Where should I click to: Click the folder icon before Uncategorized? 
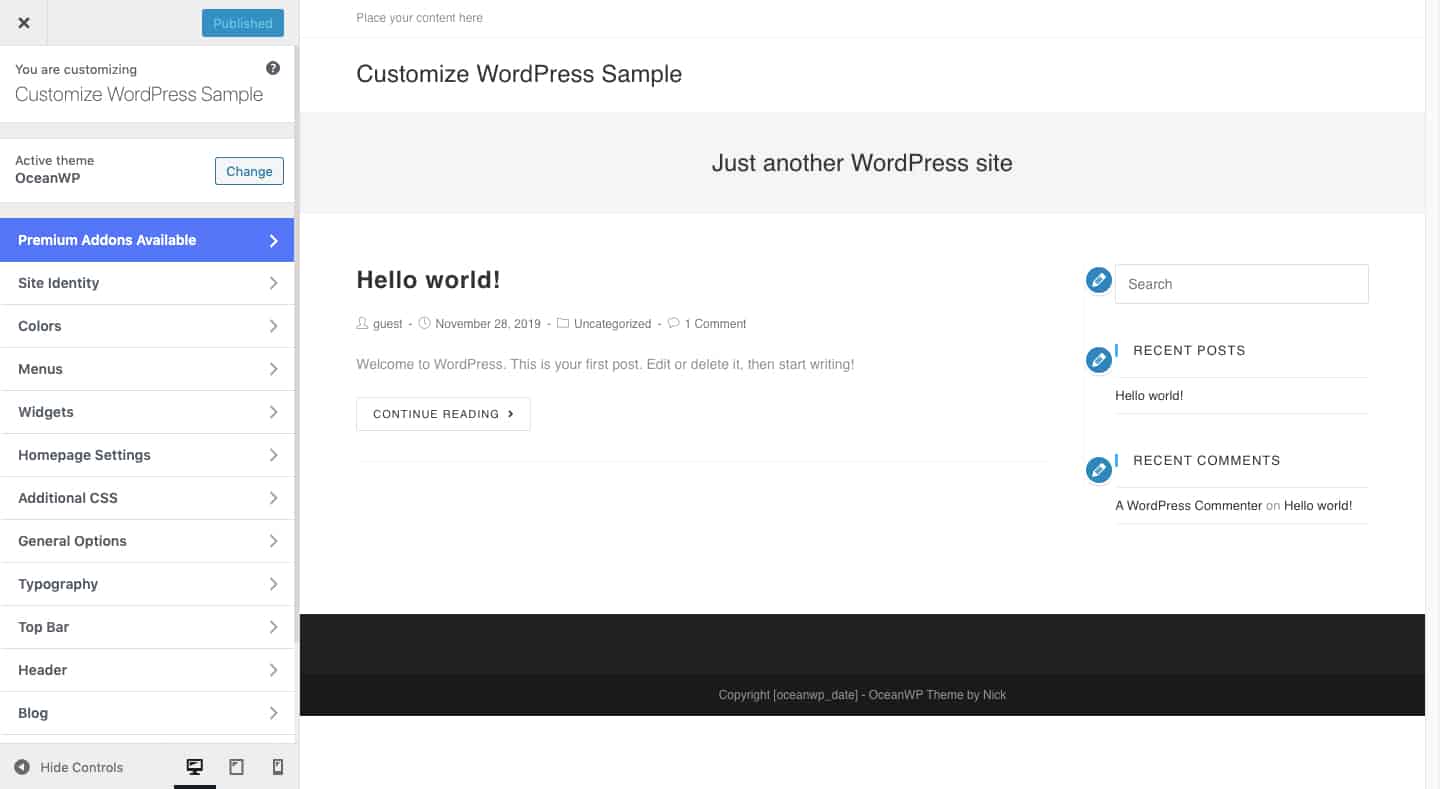(563, 323)
